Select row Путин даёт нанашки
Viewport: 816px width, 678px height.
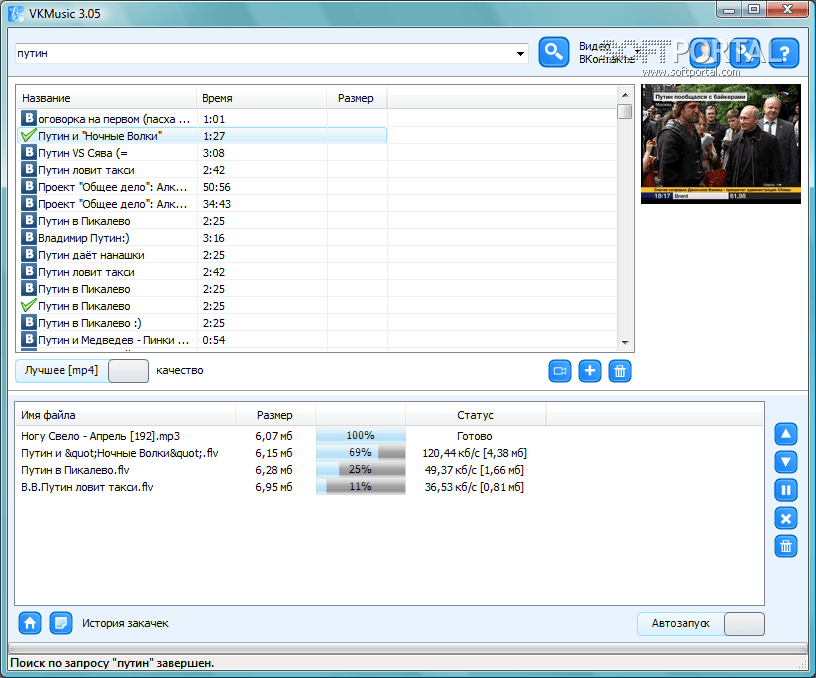tap(202, 255)
